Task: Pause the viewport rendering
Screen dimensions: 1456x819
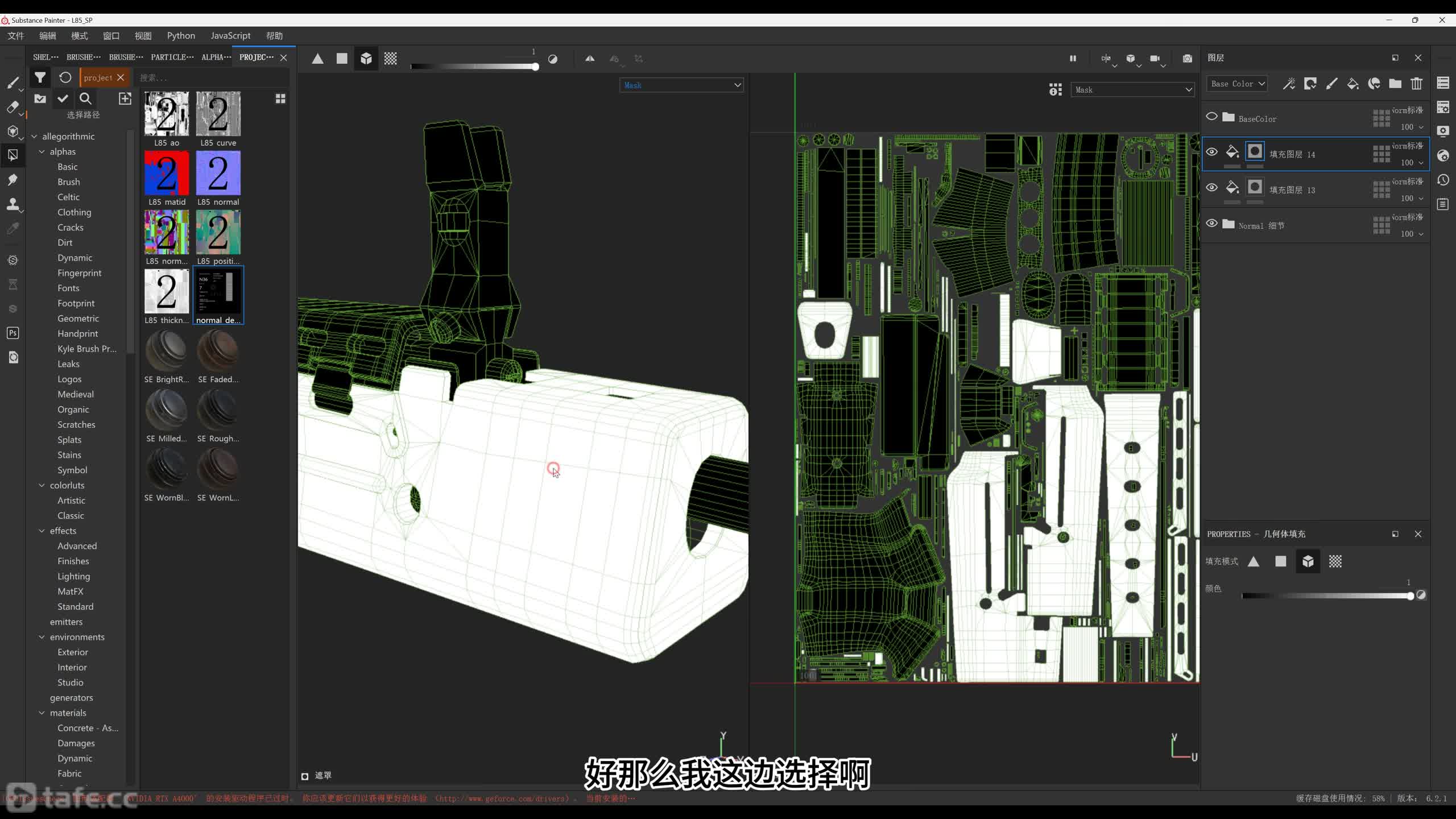Action: pyautogui.click(x=1073, y=58)
